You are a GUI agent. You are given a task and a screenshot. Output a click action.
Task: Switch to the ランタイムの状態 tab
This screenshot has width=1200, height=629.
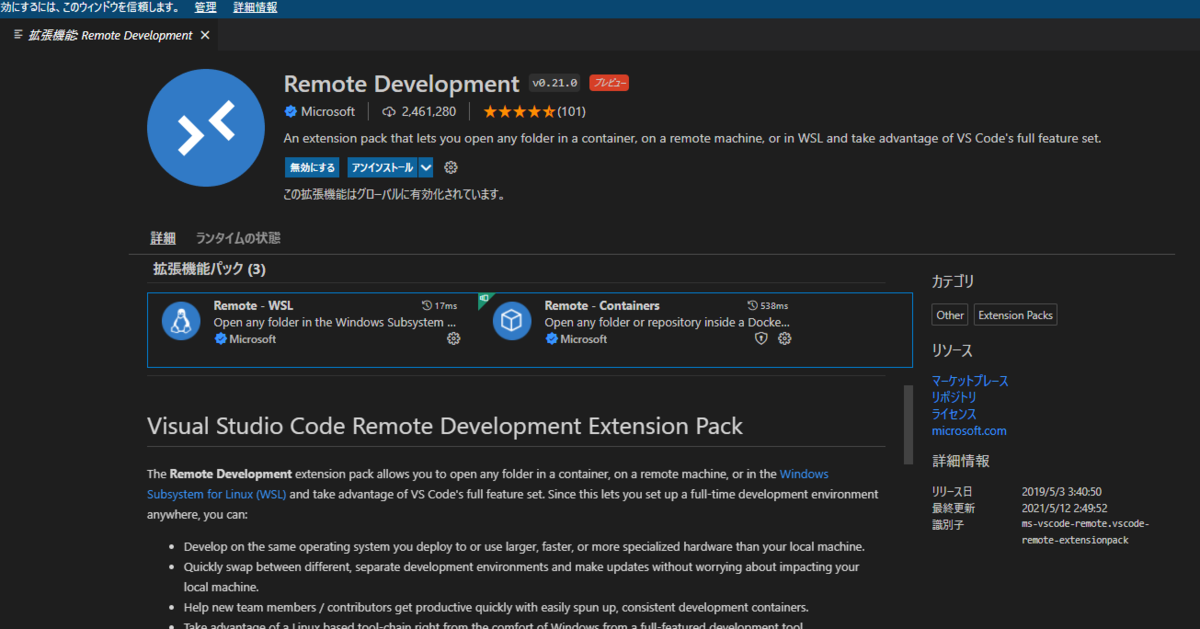click(x=238, y=238)
